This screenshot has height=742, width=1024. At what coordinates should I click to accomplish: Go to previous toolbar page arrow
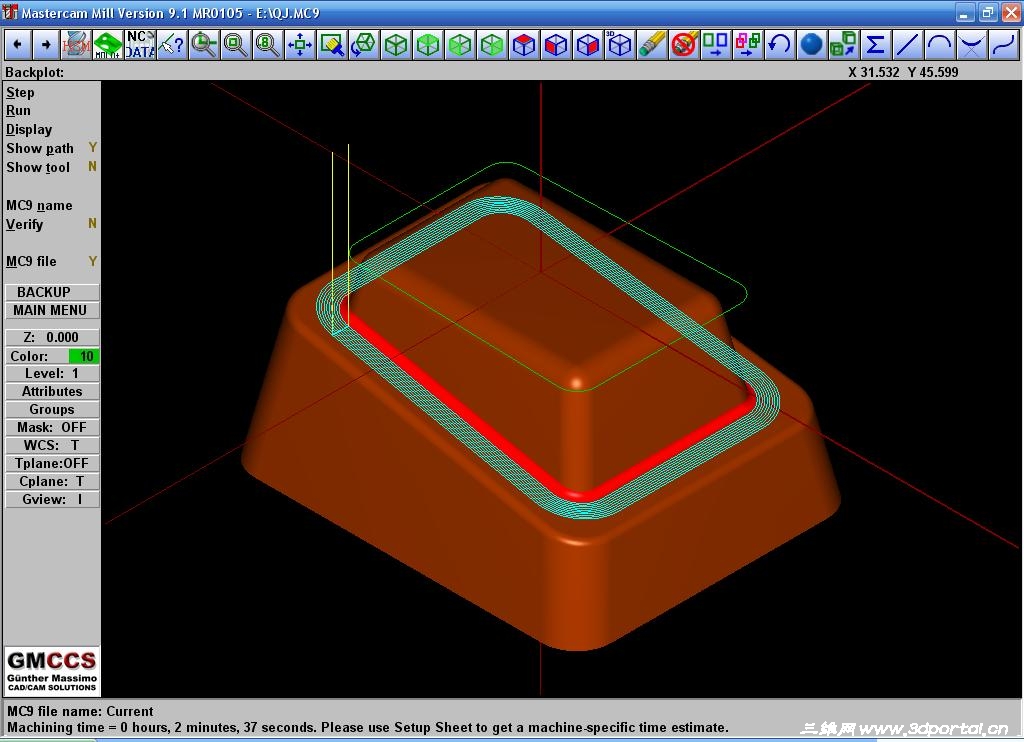pyautogui.click(x=18, y=44)
